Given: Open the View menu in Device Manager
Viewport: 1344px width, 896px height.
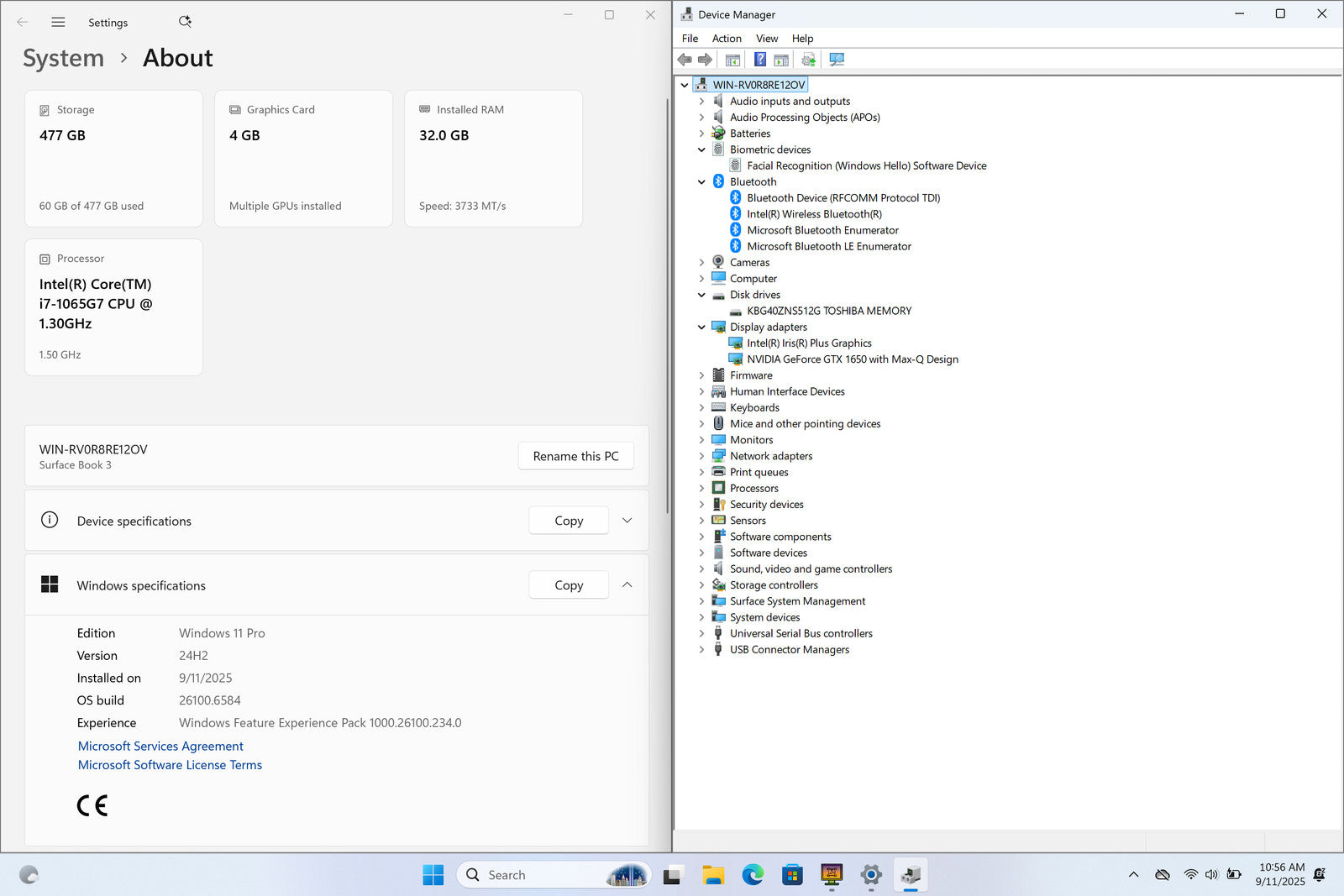Looking at the screenshot, I should (766, 39).
